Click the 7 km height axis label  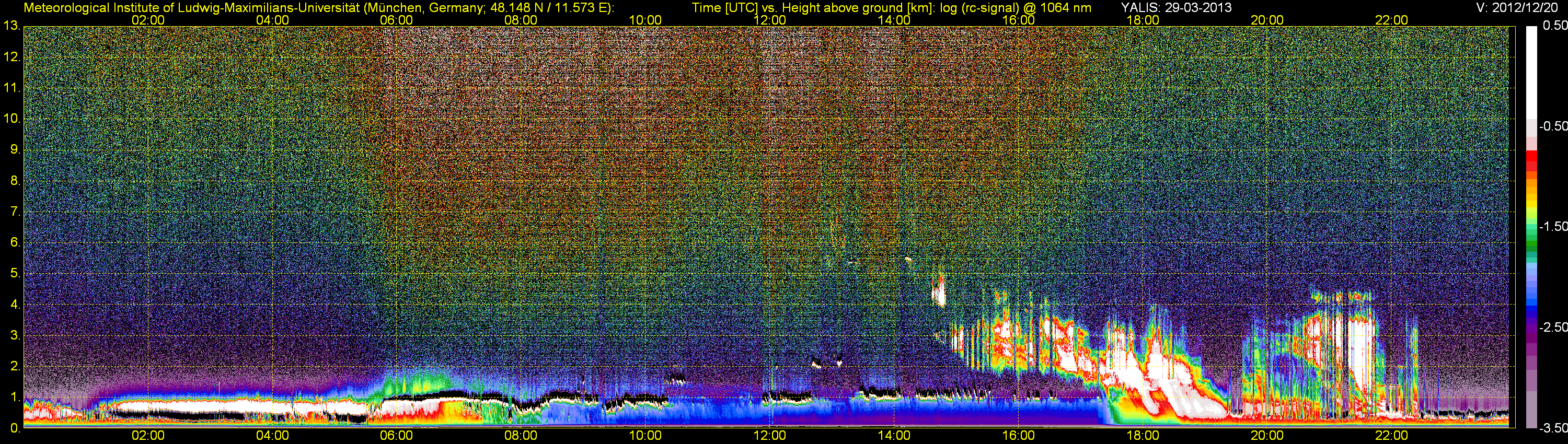pyautogui.click(x=15, y=212)
